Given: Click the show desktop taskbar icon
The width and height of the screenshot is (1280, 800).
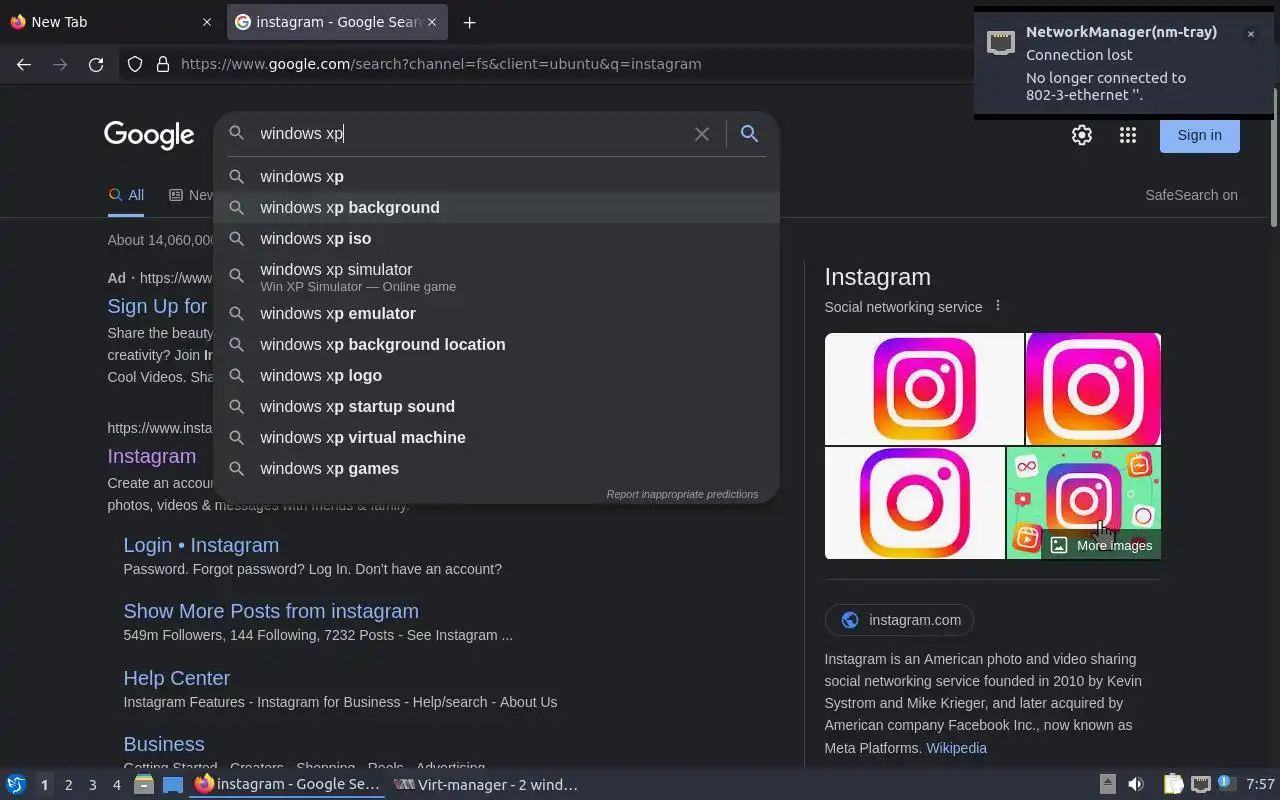Looking at the screenshot, I should [173, 785].
